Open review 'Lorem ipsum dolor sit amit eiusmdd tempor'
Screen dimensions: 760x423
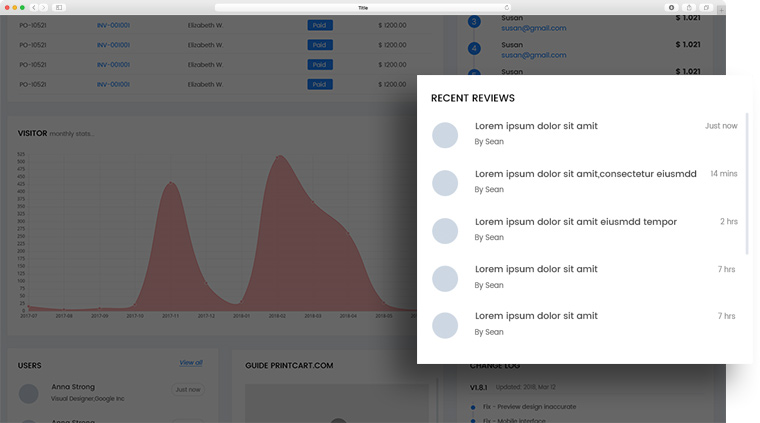pyautogui.click(x=575, y=222)
